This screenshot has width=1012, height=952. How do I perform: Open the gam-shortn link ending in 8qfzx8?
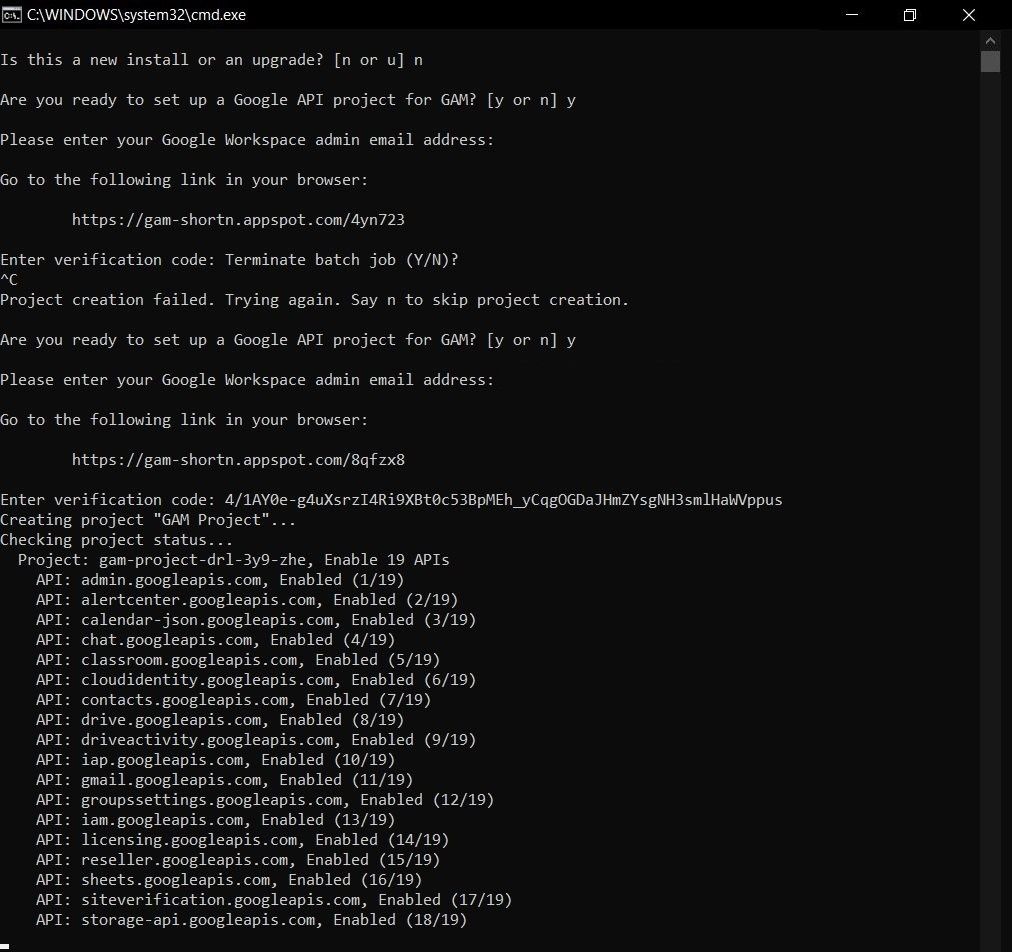238,460
